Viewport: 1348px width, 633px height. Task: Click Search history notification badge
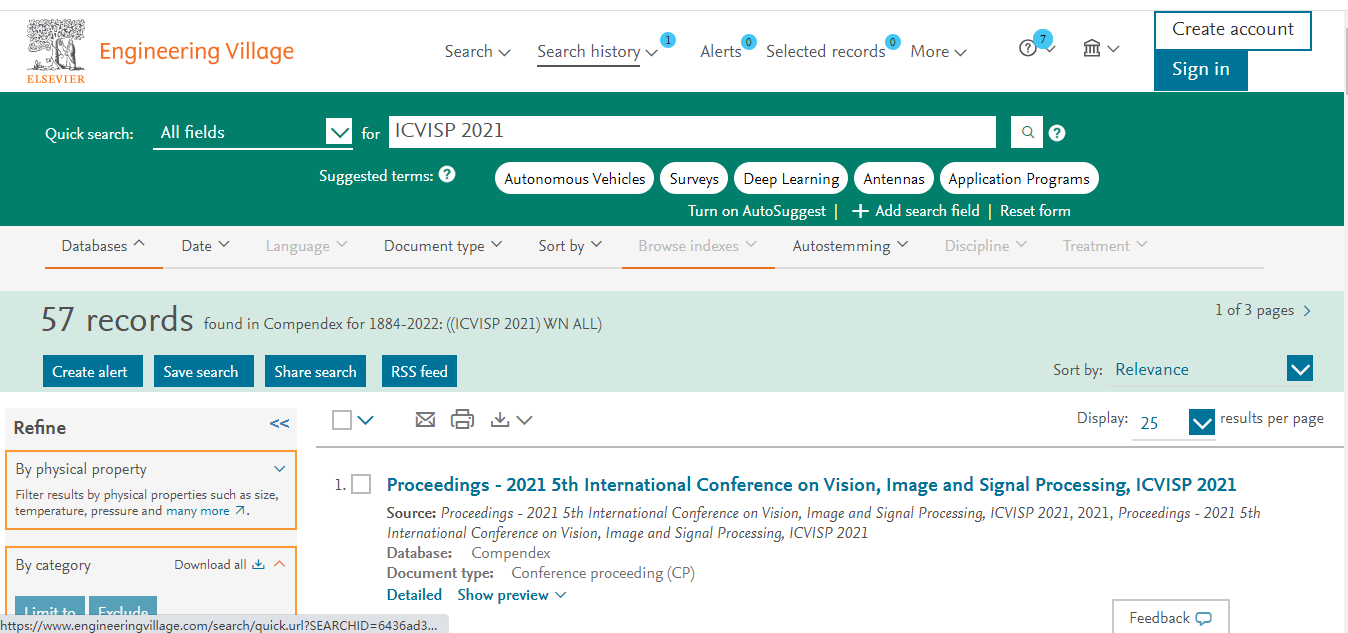(x=668, y=40)
